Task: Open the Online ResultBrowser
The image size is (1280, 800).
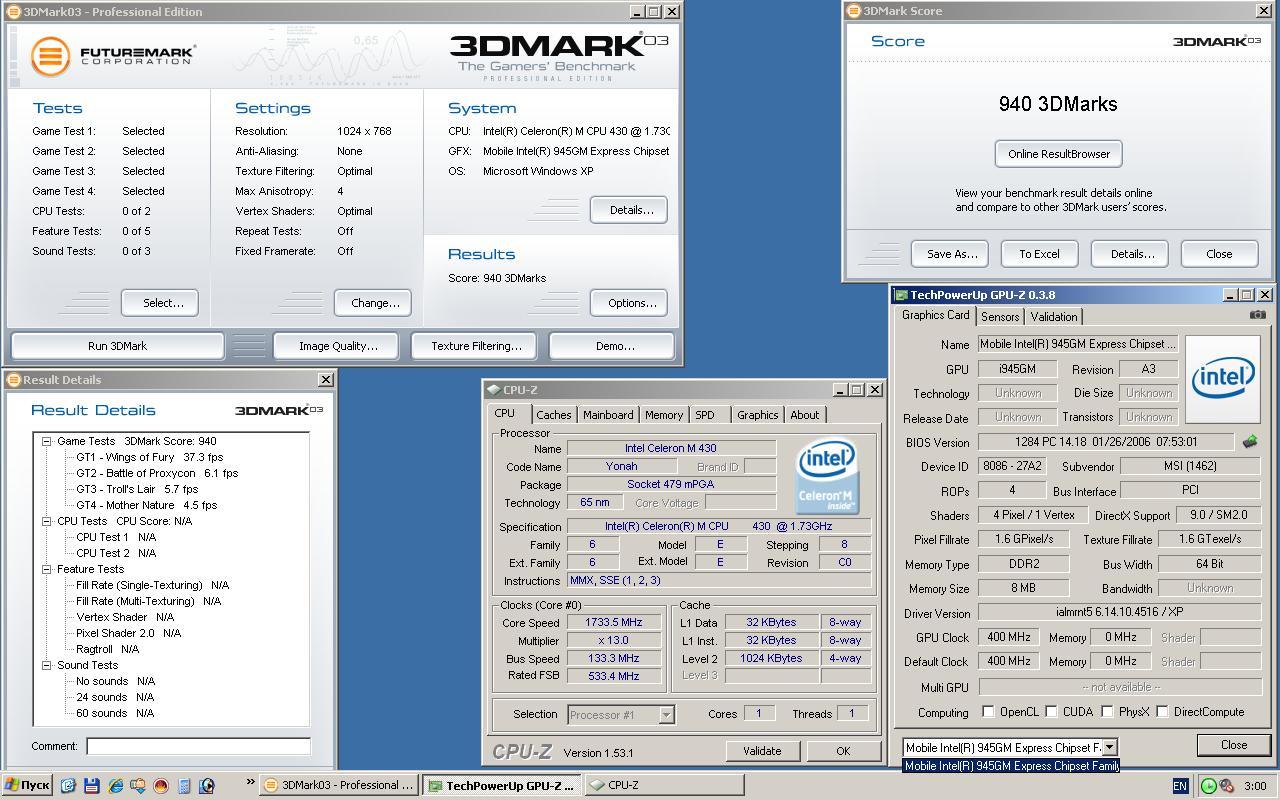Action: click(x=1059, y=154)
